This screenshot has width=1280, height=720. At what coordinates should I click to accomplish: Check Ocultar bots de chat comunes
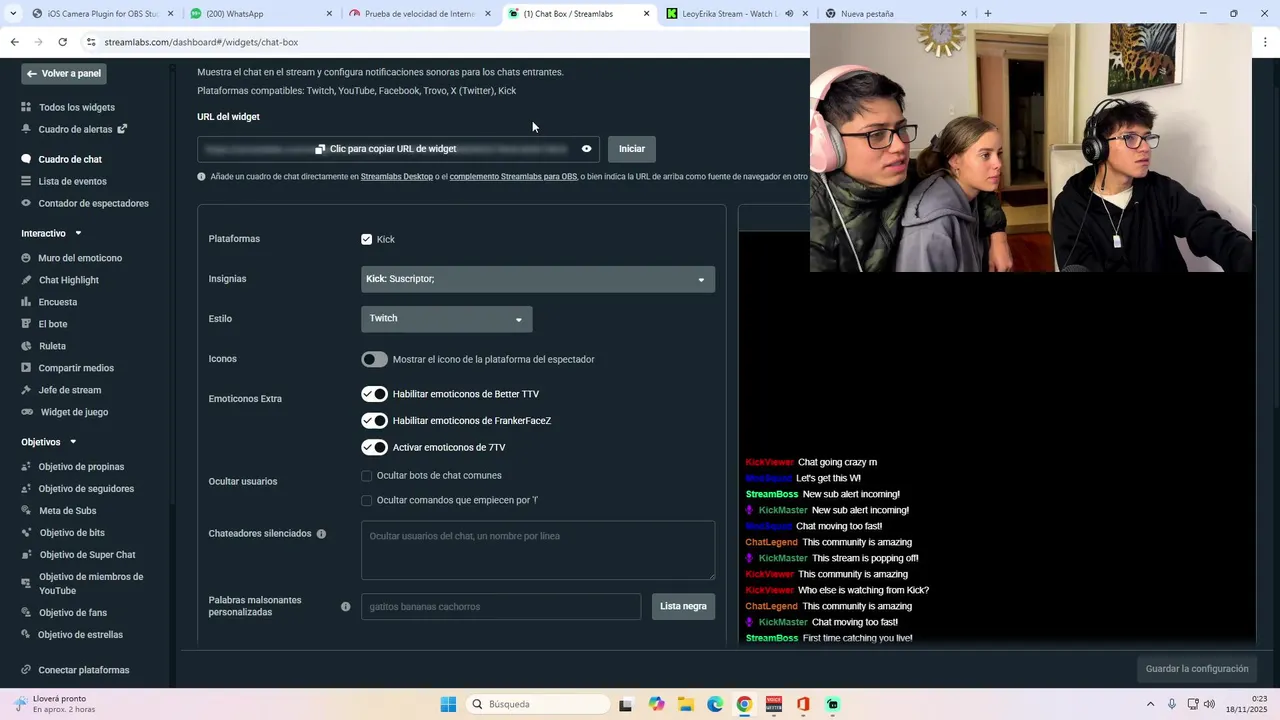(x=366, y=476)
